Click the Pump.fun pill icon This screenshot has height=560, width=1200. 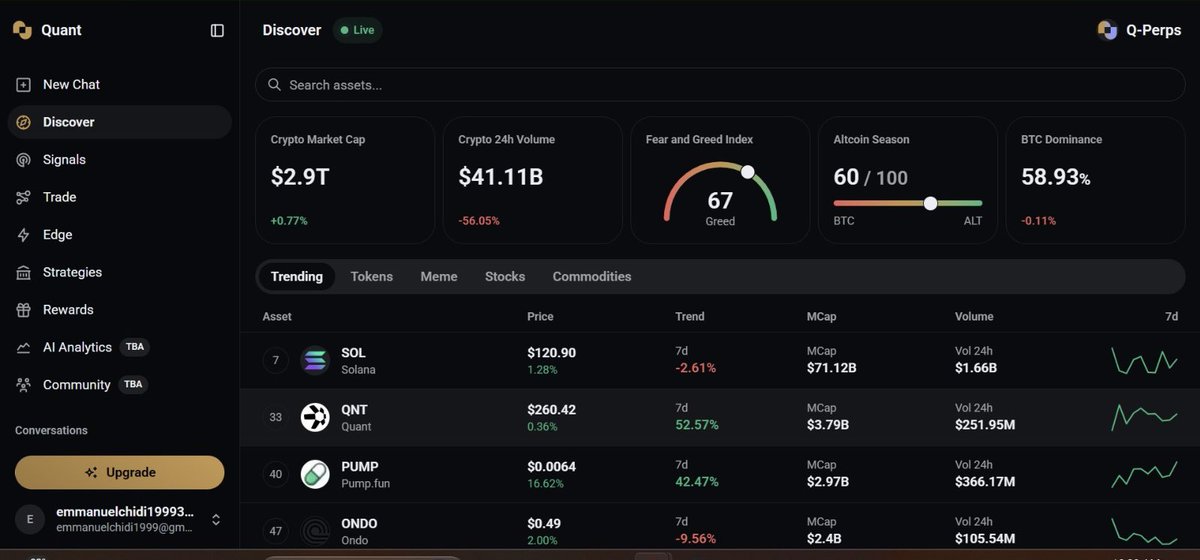coord(315,474)
